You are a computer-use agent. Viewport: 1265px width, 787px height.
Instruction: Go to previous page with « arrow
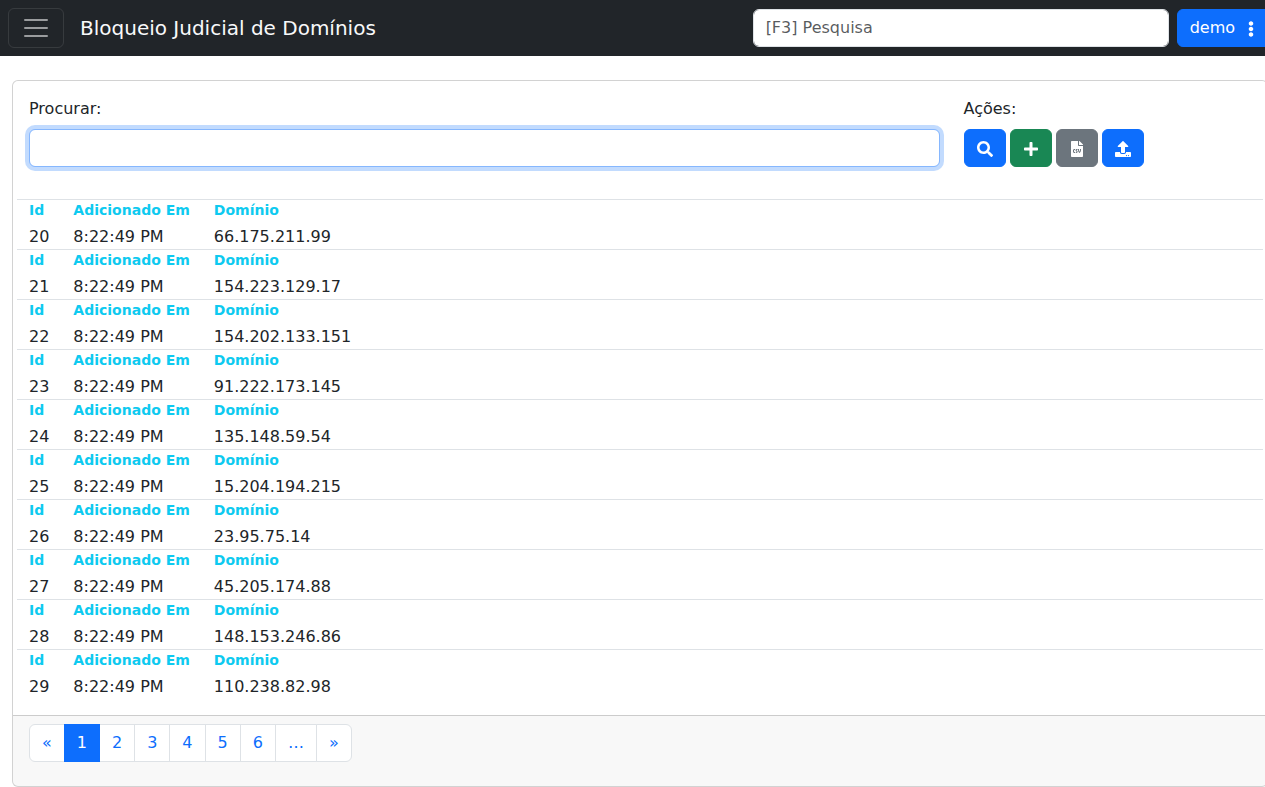[47, 743]
